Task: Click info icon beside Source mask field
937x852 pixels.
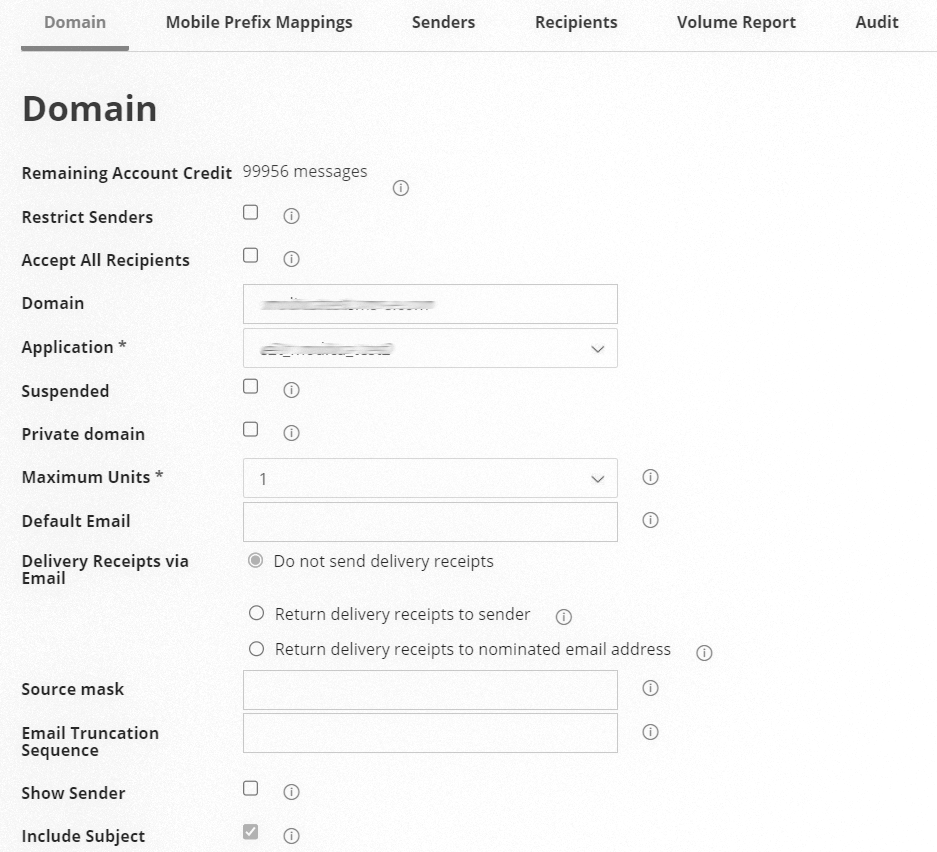Action: click(650, 688)
